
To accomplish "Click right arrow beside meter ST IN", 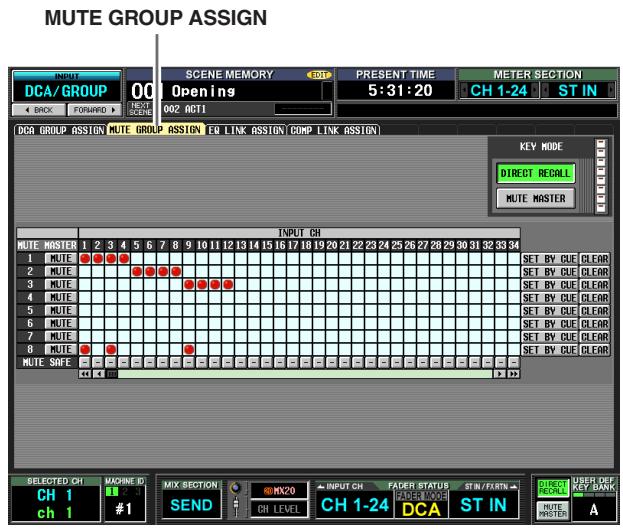I will coord(611,91).
